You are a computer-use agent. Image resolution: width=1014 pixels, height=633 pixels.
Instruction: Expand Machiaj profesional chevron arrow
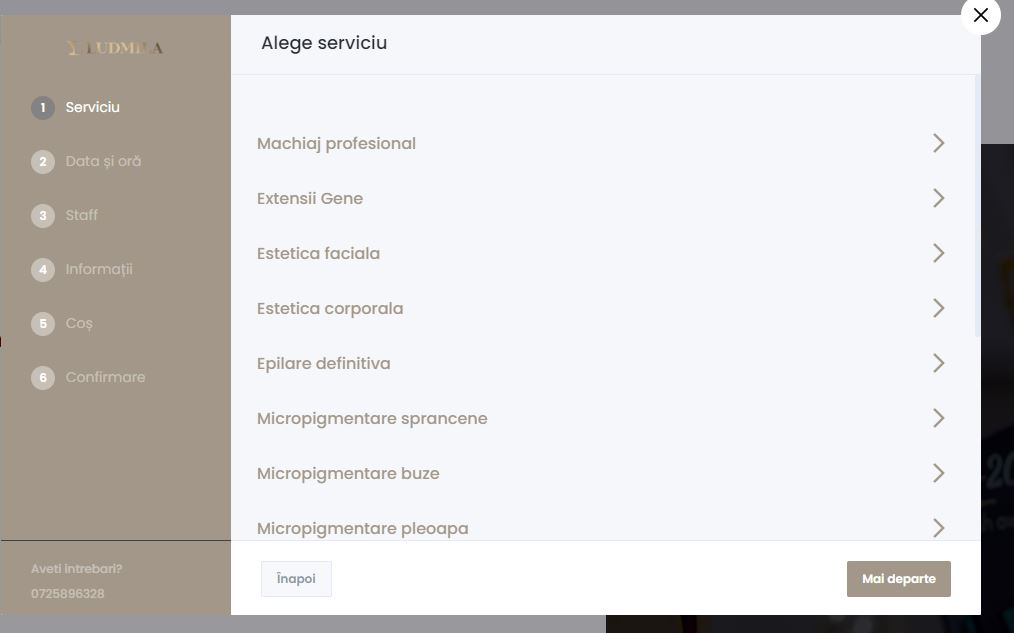[x=938, y=143]
